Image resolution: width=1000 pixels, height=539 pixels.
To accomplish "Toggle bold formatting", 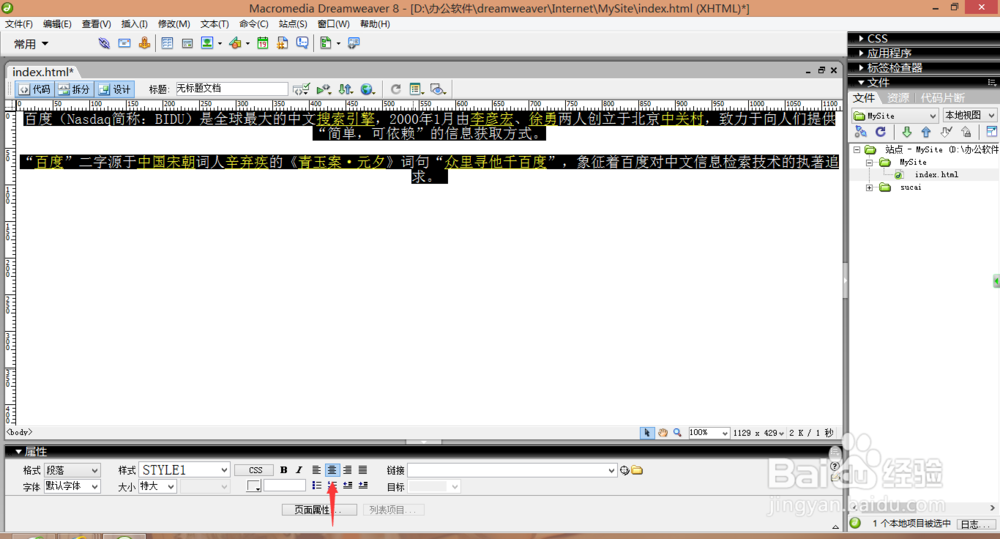I will 284,470.
